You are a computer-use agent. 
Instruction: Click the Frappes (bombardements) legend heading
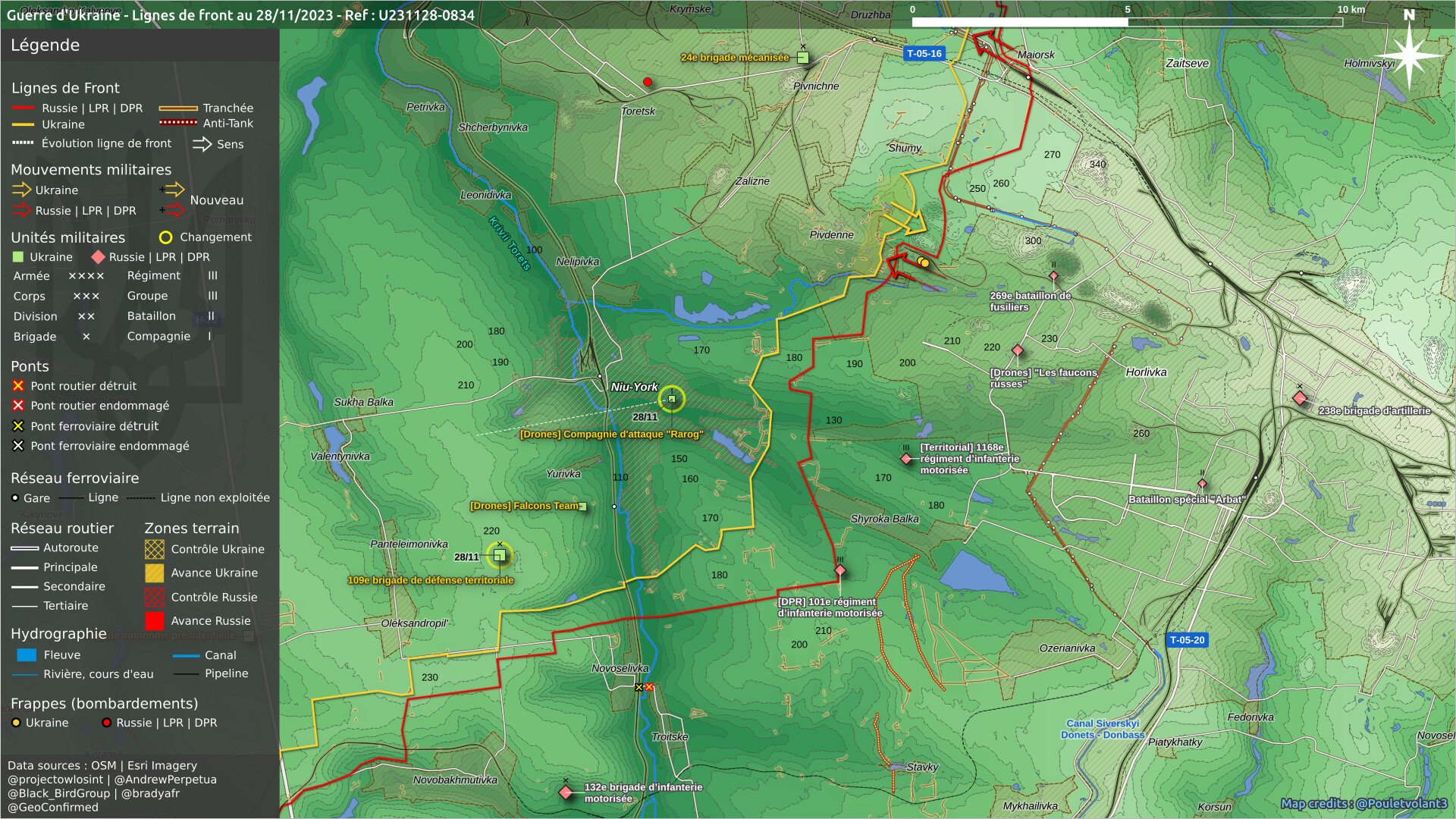pos(104,704)
